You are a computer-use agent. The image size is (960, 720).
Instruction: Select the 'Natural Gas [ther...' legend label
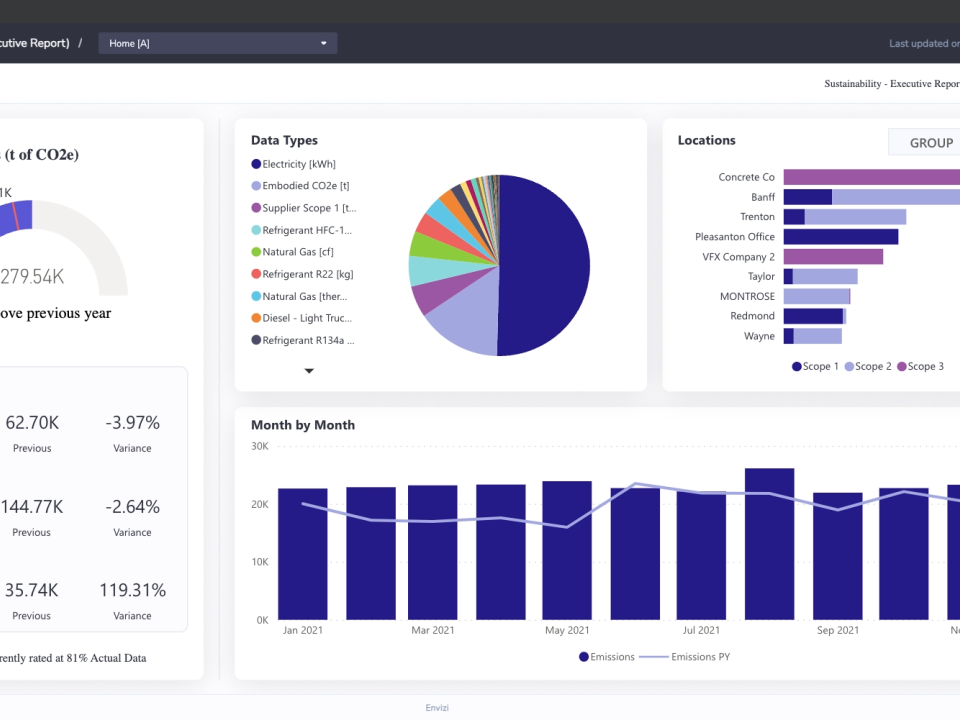pos(305,296)
